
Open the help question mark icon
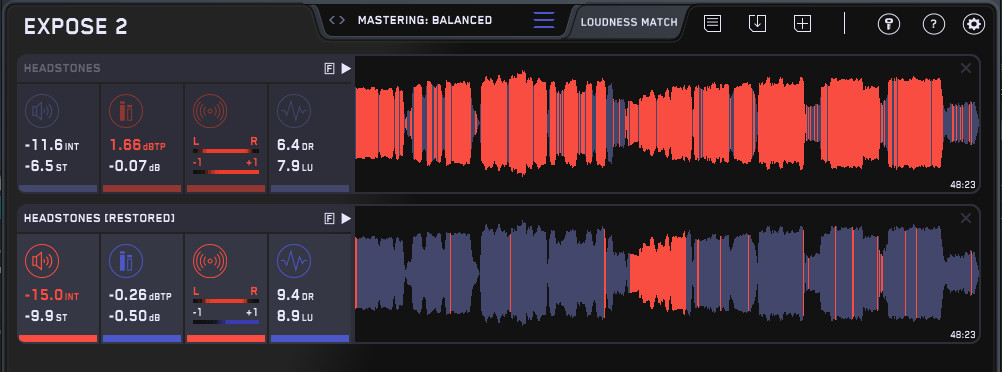click(x=934, y=24)
